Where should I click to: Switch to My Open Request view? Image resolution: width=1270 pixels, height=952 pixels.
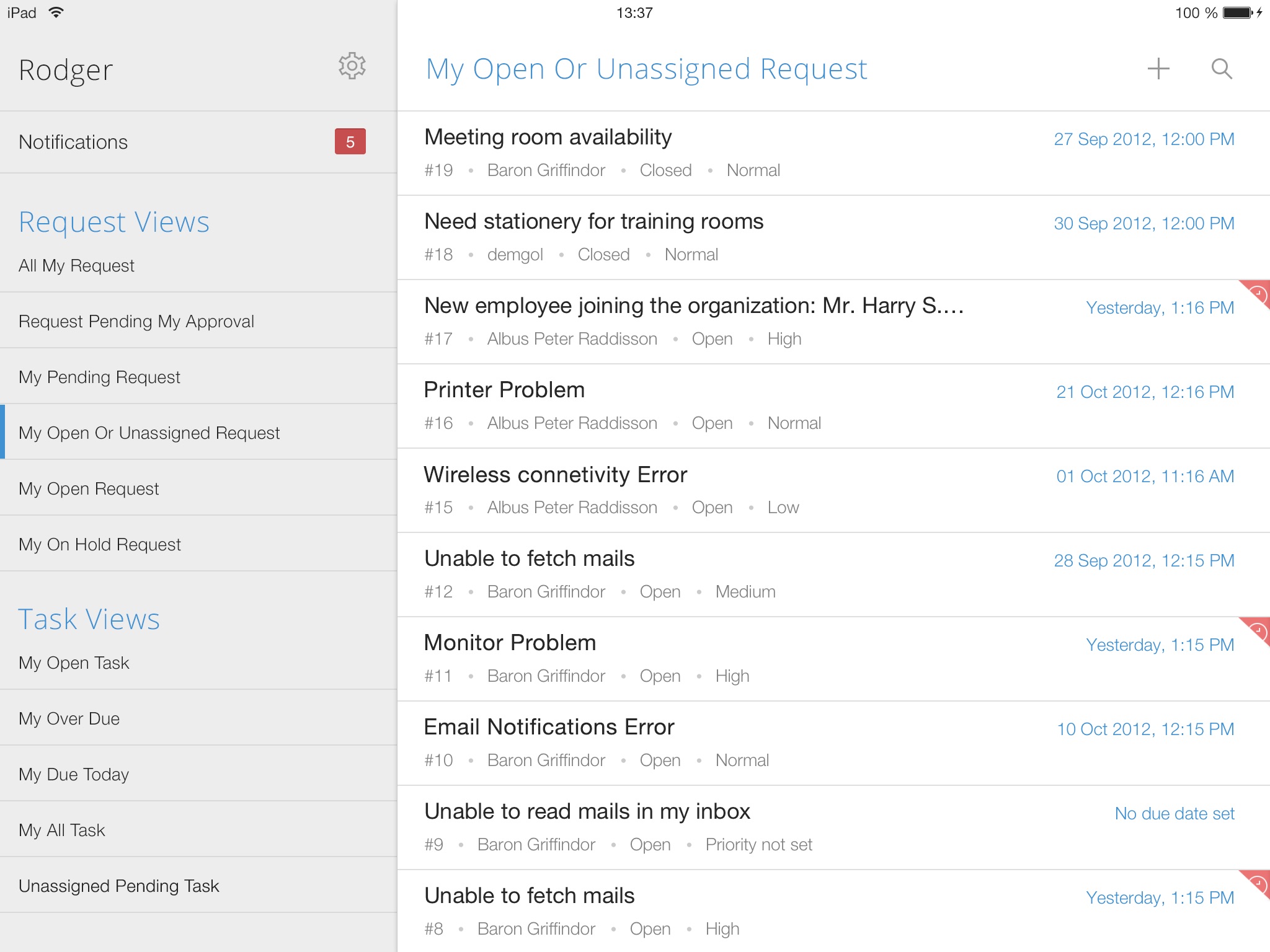point(198,488)
